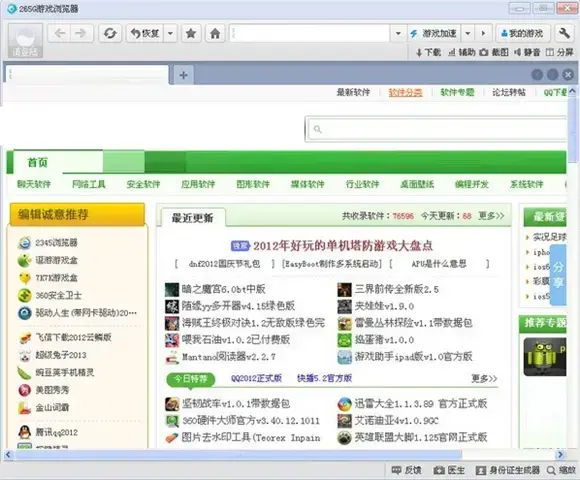Expand the address bar history dropdown
The image size is (580, 480).
click(x=398, y=34)
